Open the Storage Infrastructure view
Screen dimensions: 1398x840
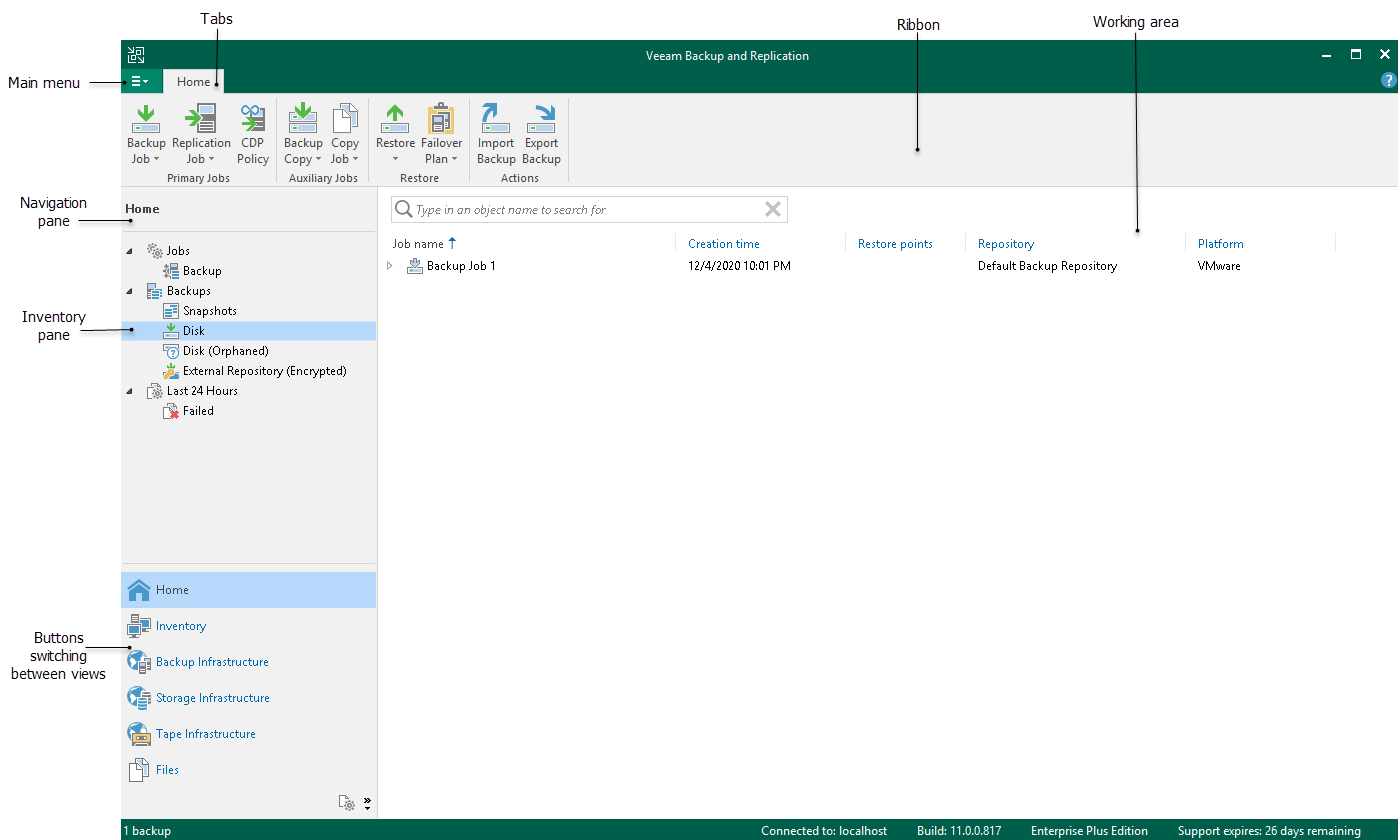point(212,697)
